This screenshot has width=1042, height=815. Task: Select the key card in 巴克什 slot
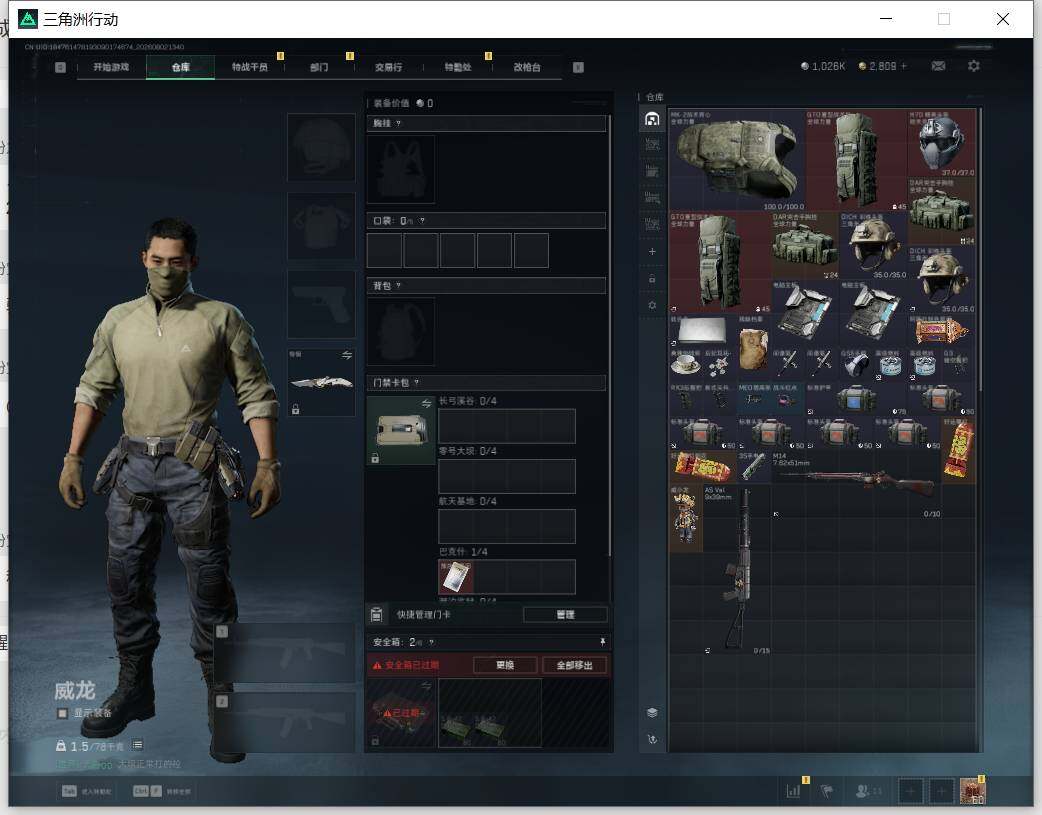[456, 576]
